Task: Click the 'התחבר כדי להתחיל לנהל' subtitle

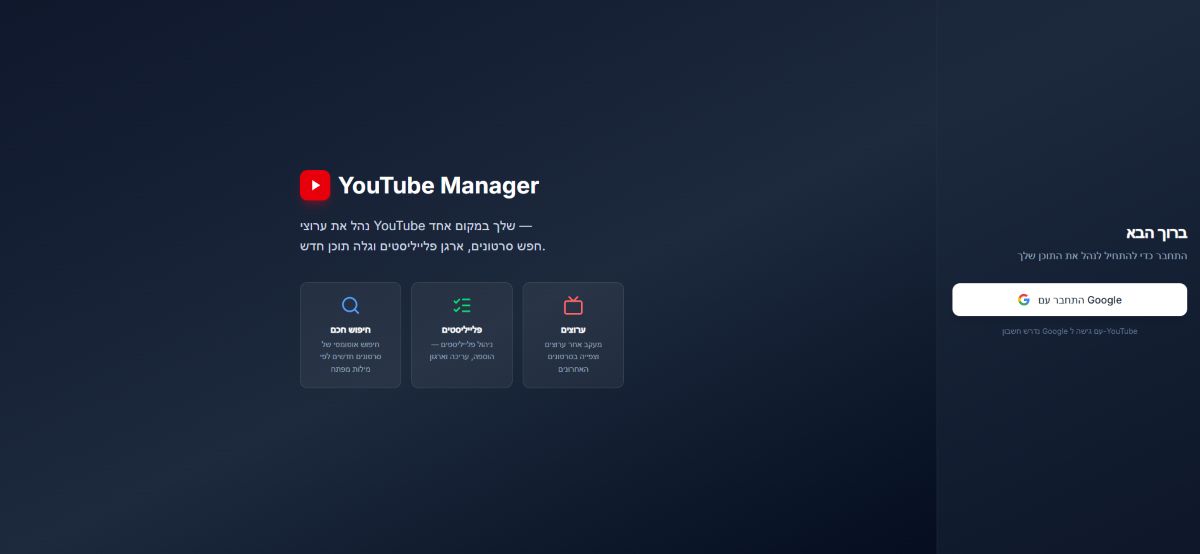Action: pos(1102,256)
